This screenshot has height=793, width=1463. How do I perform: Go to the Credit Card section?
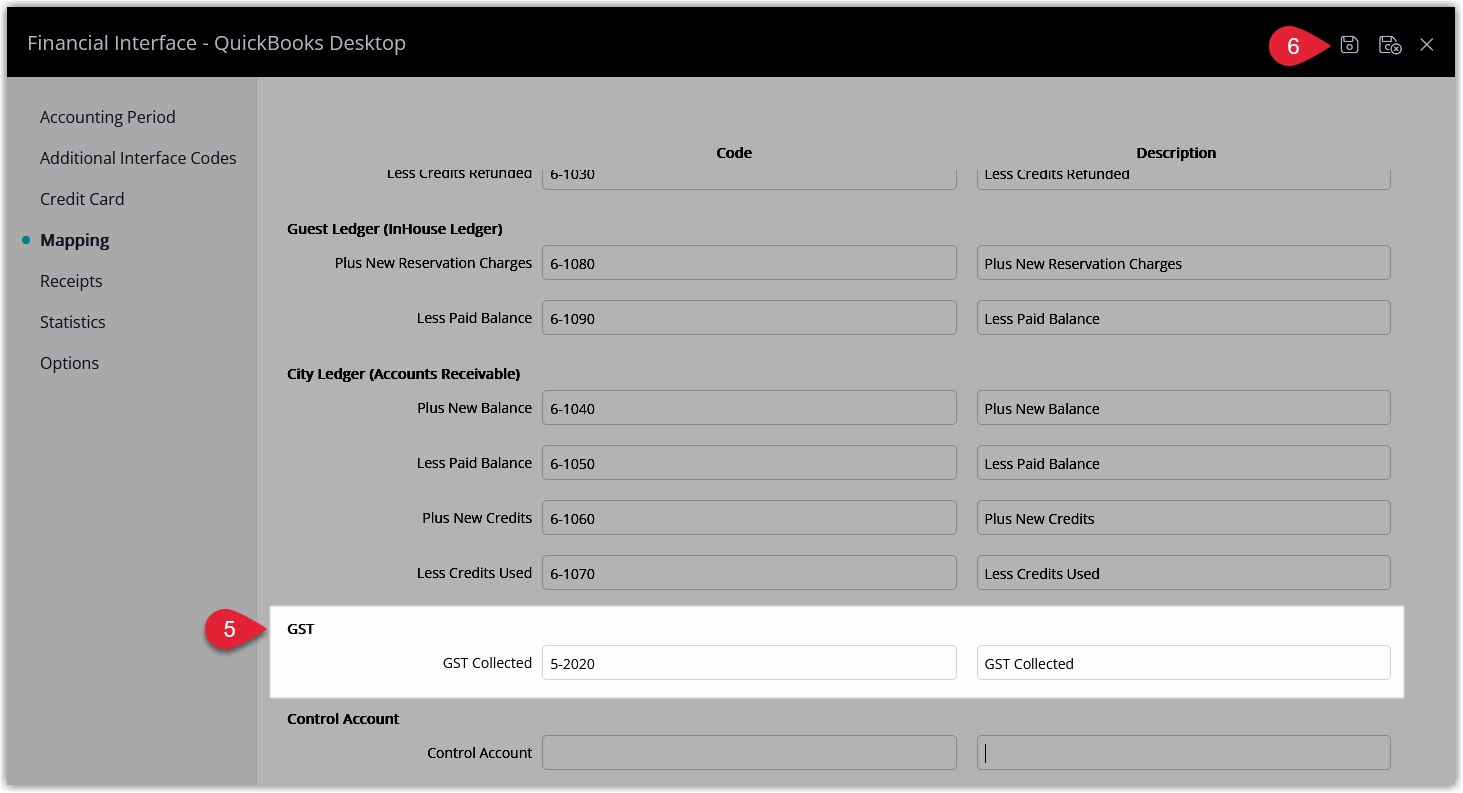click(x=82, y=199)
